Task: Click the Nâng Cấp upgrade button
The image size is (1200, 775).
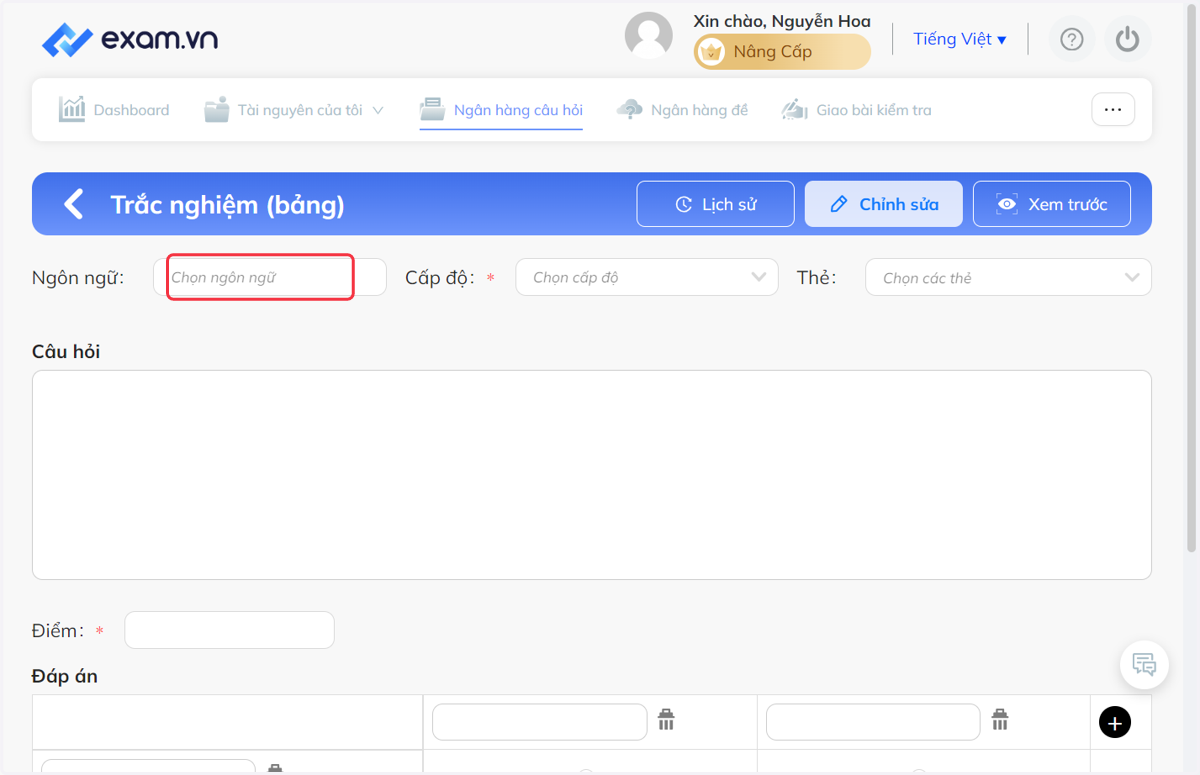Action: click(782, 52)
